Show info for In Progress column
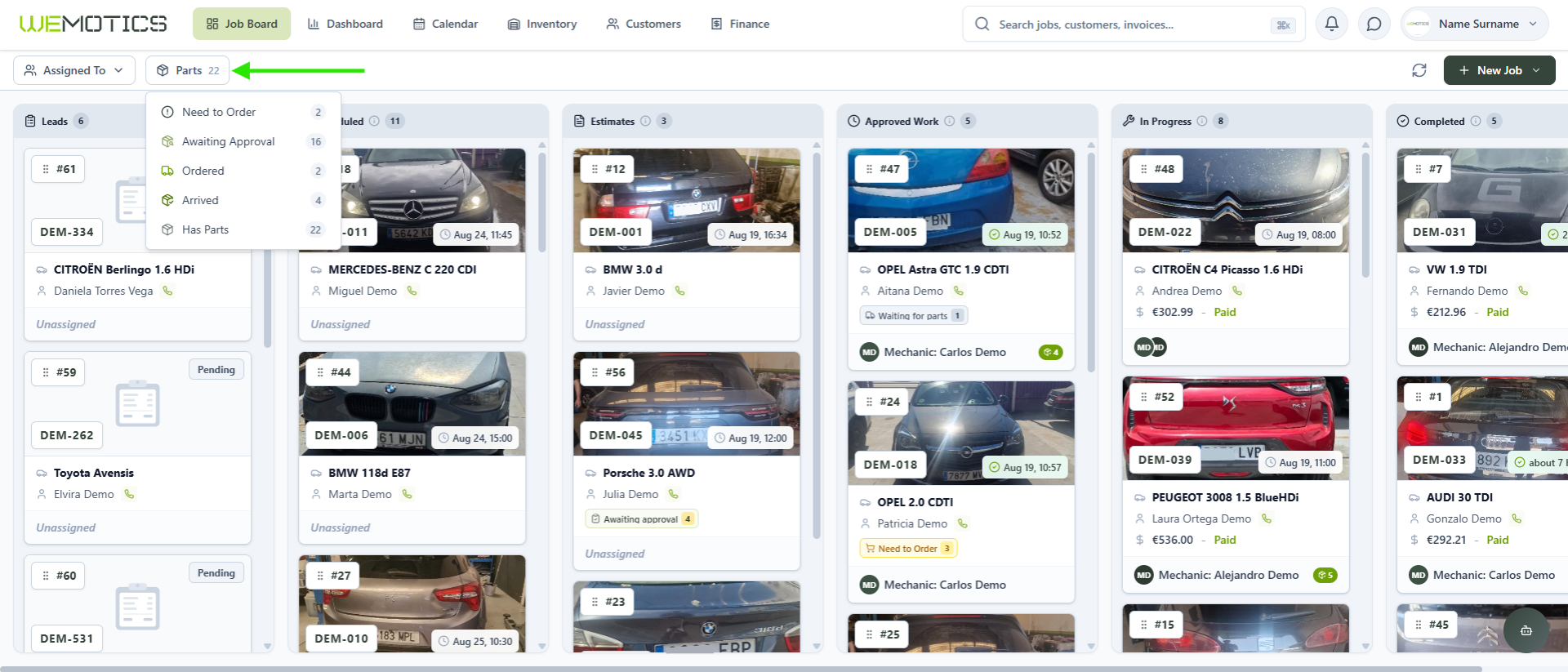 click(1202, 121)
